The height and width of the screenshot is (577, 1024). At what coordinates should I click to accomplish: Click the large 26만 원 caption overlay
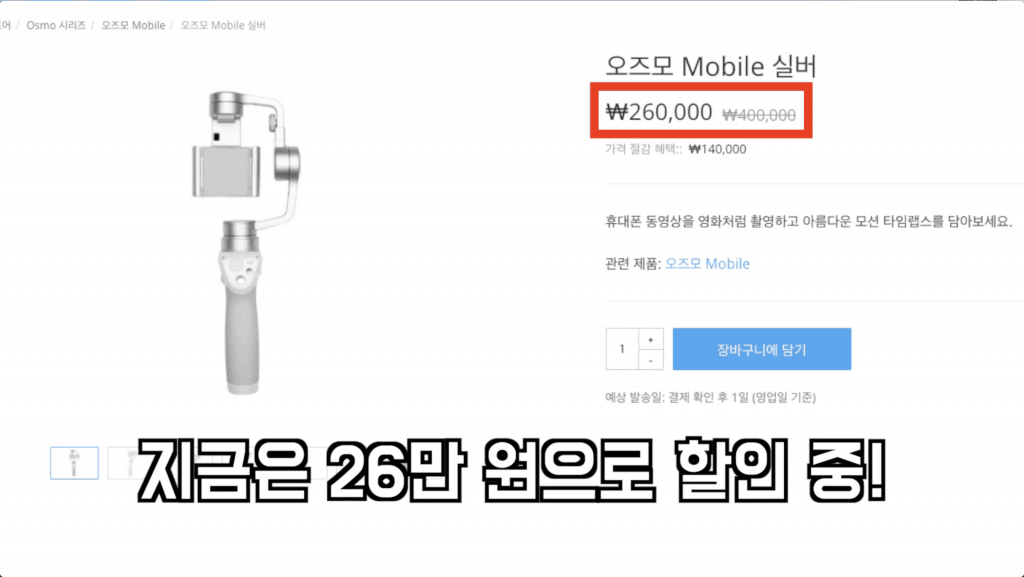[512, 469]
